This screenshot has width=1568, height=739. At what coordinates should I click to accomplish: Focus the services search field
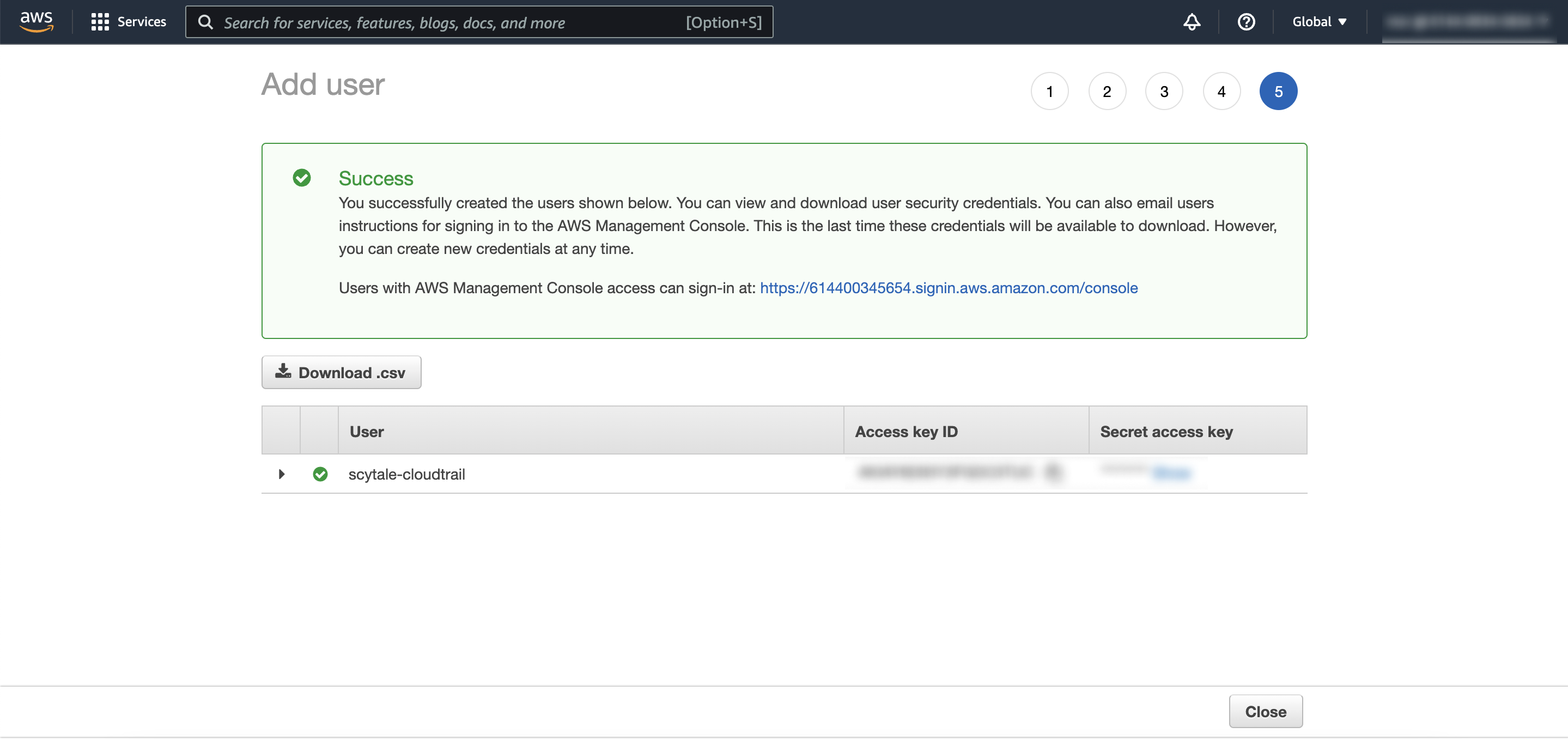tap(479, 22)
